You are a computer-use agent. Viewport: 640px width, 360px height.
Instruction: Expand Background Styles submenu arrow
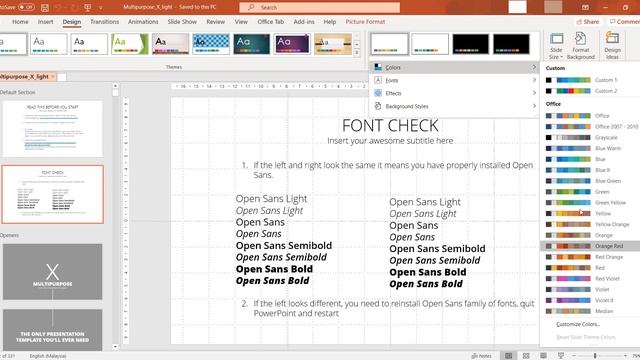coord(534,106)
